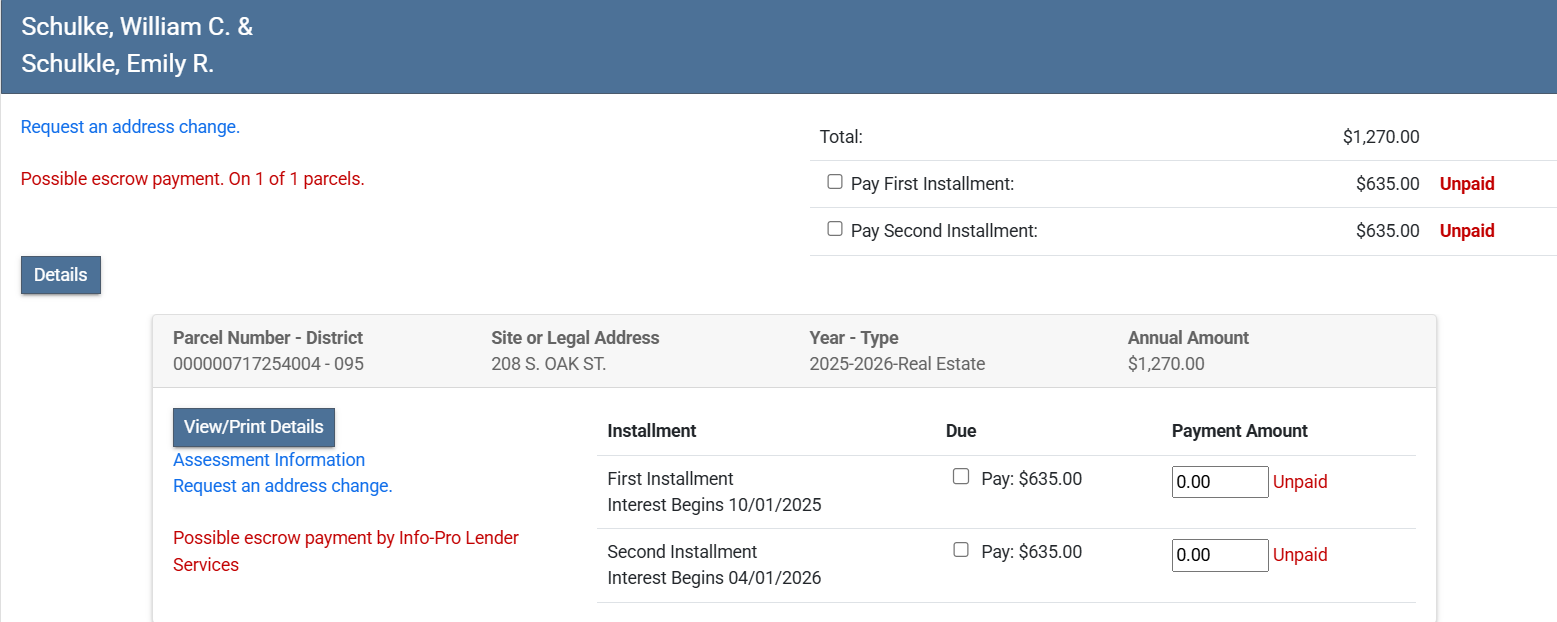Open the Assessment Information link
This screenshot has height=622, width=1557.
[x=269, y=460]
